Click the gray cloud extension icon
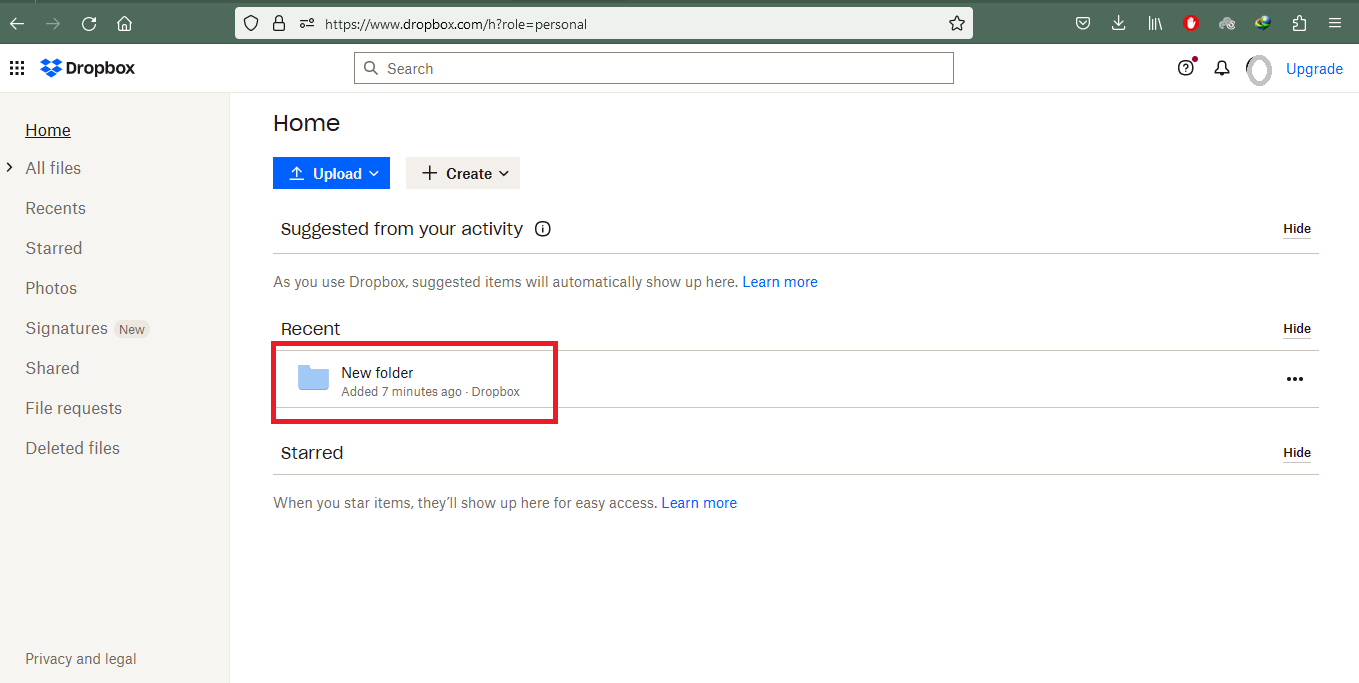This screenshot has height=683, width=1359. click(1227, 23)
